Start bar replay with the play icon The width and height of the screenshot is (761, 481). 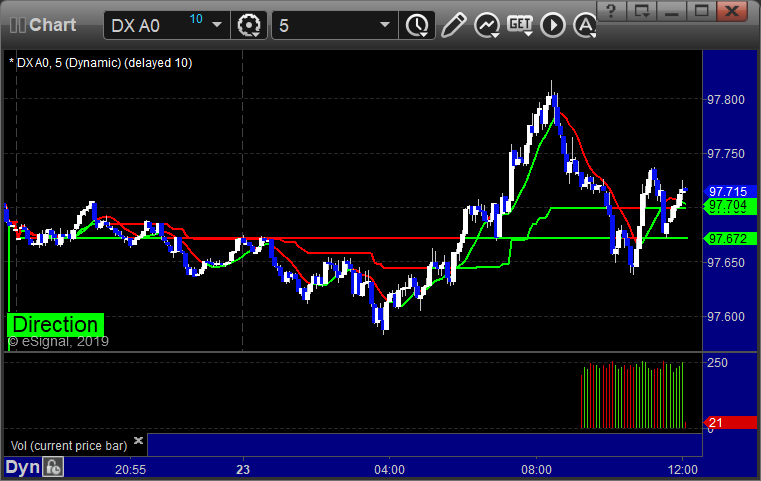[x=553, y=25]
